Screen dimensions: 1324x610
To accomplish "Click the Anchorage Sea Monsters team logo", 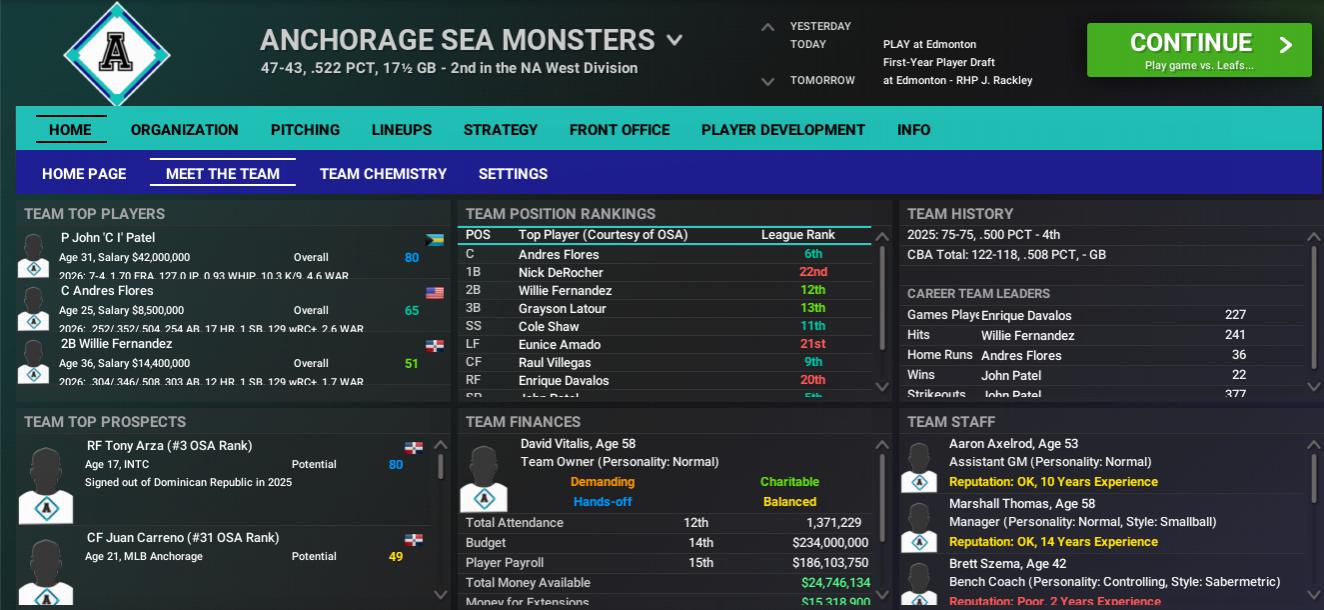I will pos(117,54).
